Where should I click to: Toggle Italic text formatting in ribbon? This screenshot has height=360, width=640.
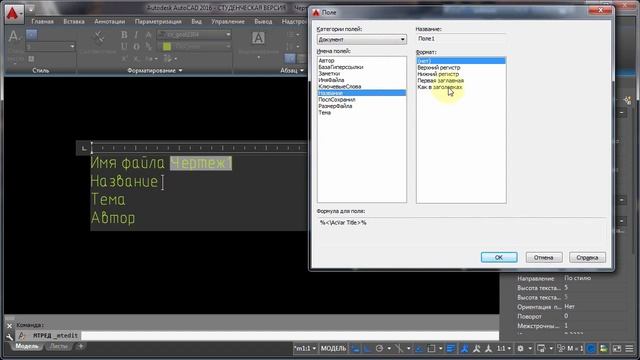pos(136,35)
